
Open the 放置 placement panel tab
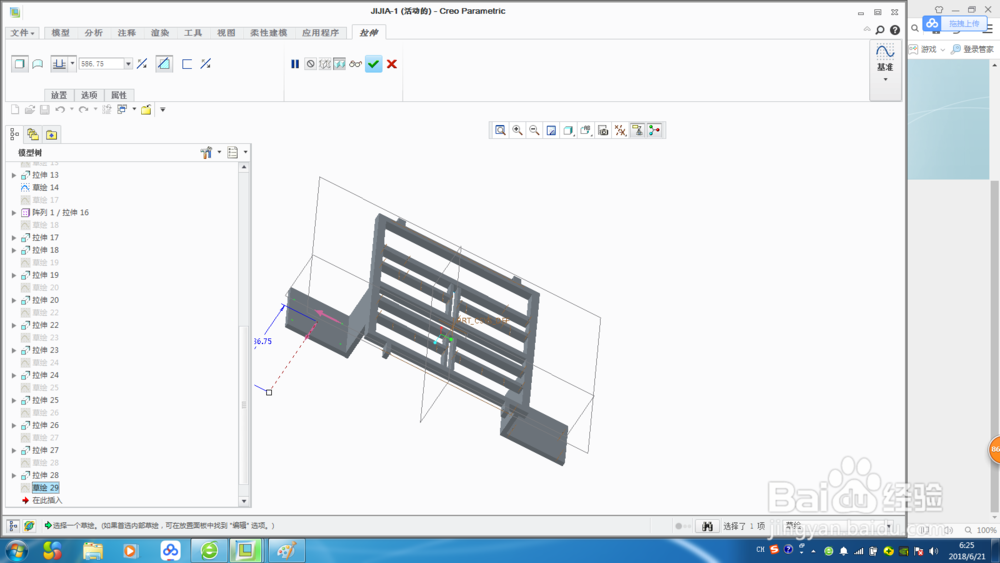[59, 95]
